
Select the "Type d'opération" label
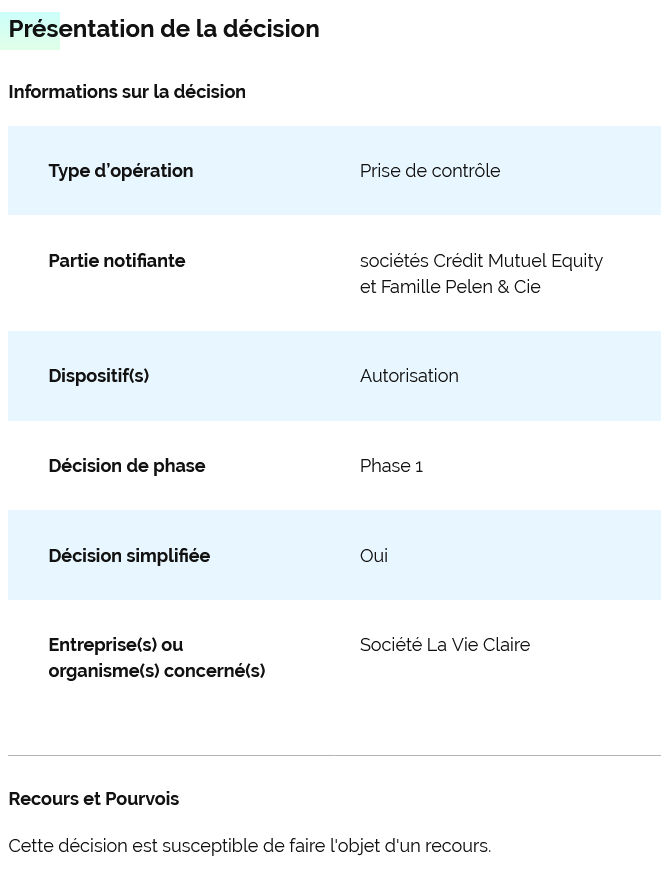pyautogui.click(x=121, y=171)
